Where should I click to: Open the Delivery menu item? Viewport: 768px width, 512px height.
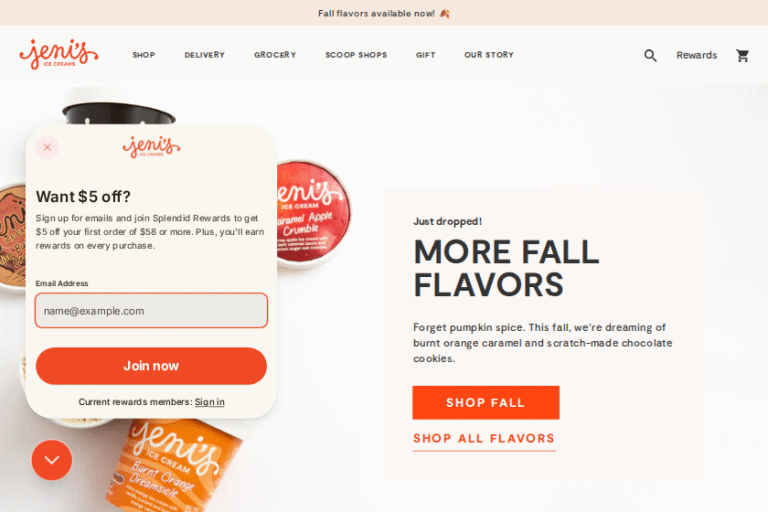pyautogui.click(x=205, y=55)
